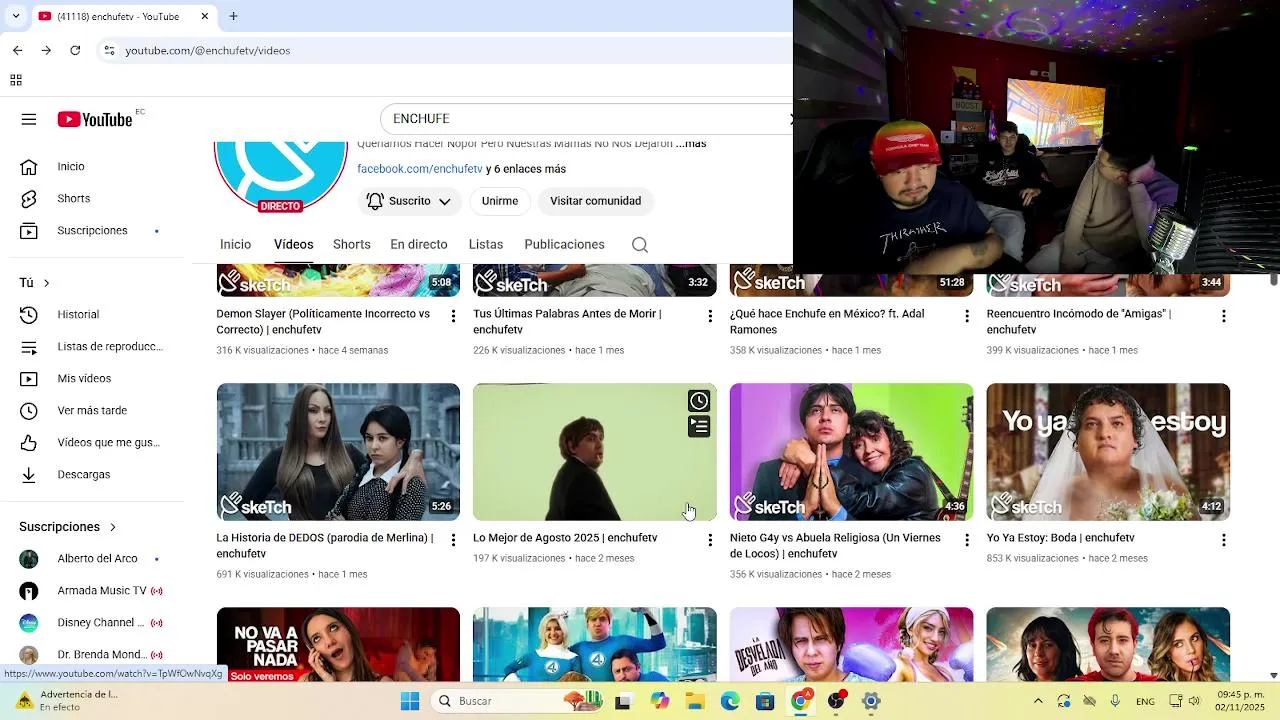This screenshot has height=720, width=1280.
Task: Switch to the Inicio channel tab
Action: pyautogui.click(x=236, y=245)
